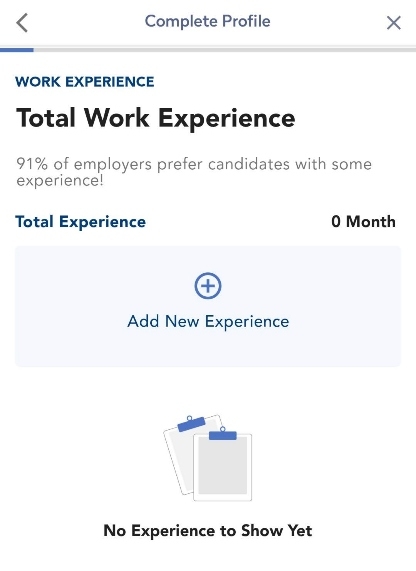Screen dimensions: 416x571
Task: Click the Total Experience label
Action: point(81,222)
